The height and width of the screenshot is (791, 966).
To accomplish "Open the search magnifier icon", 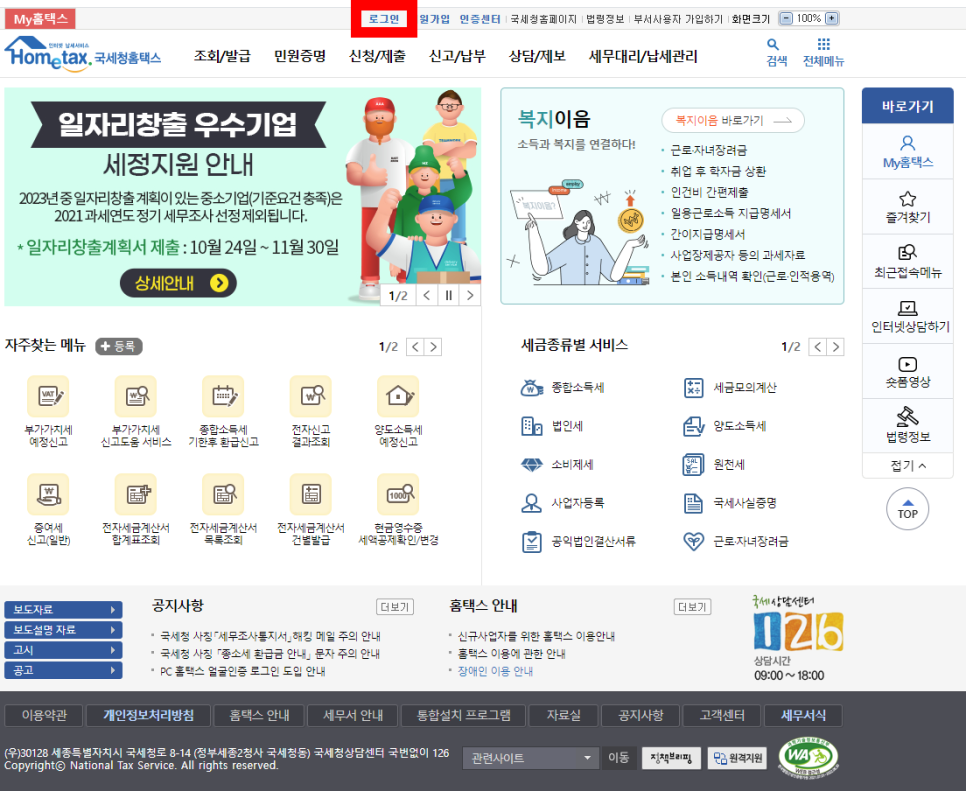I will 773,44.
